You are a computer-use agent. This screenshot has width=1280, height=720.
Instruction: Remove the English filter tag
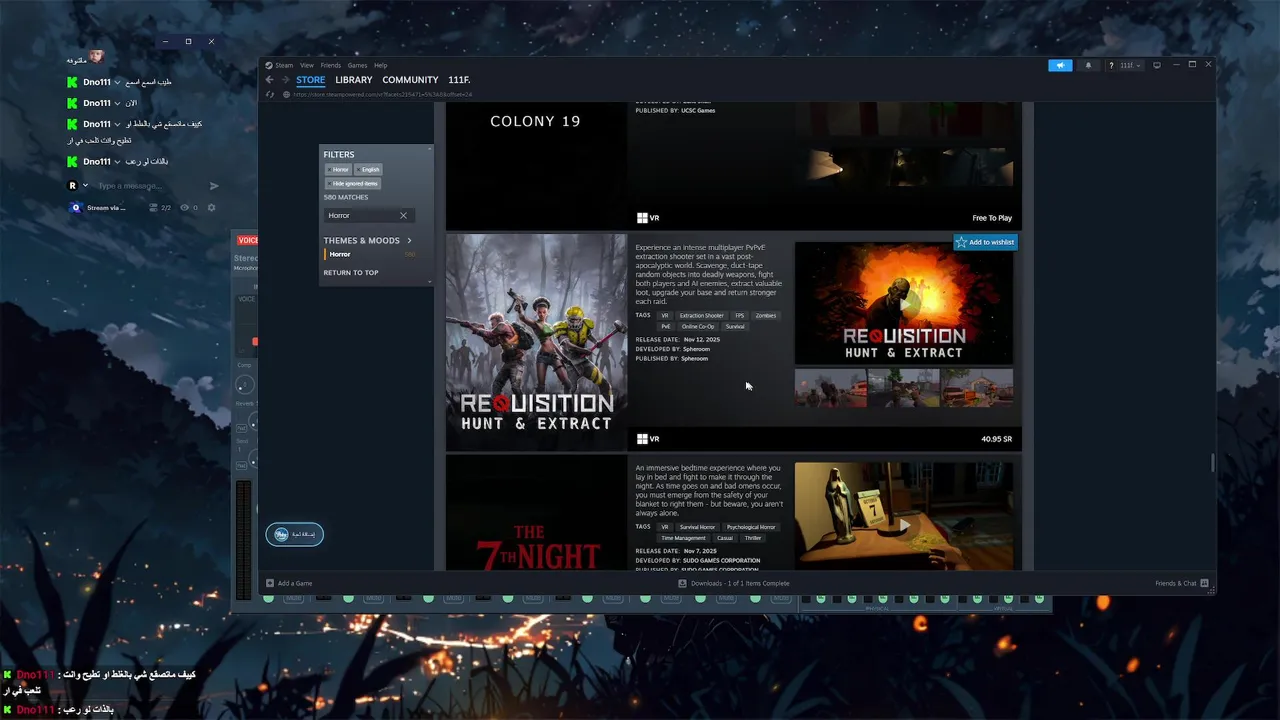(x=369, y=169)
